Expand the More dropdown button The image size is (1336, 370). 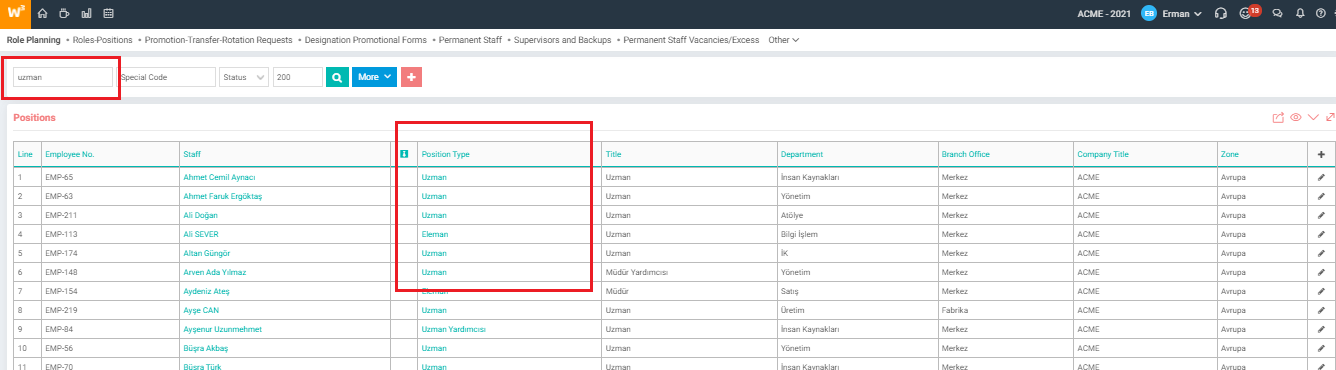click(374, 77)
